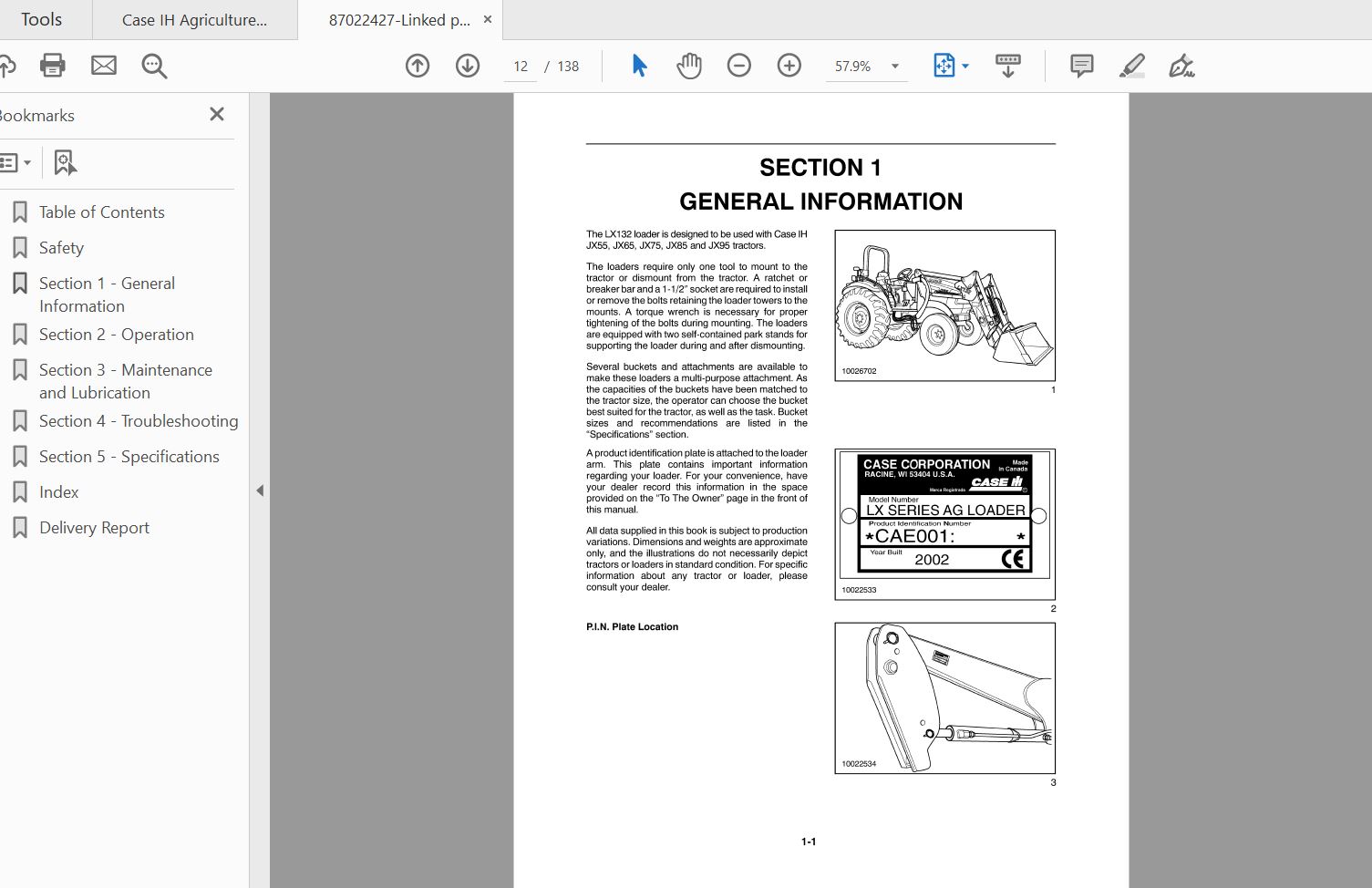Click the email envelope icon
This screenshot has height=888, width=1372.
point(104,66)
